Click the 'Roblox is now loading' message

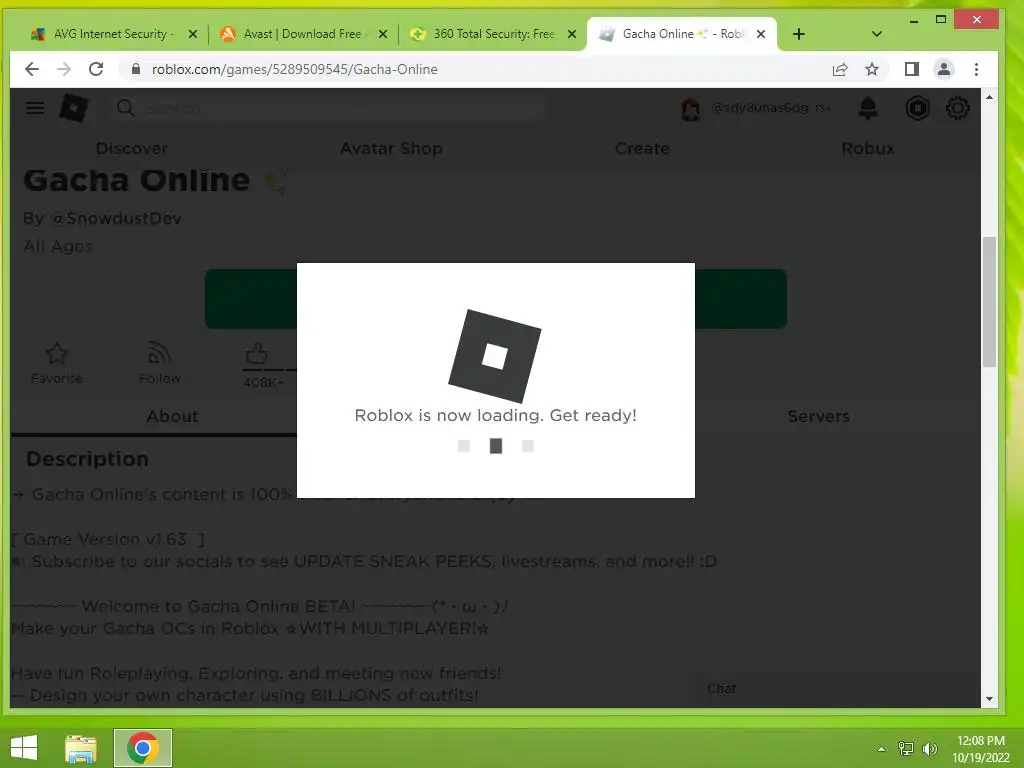[496, 415]
